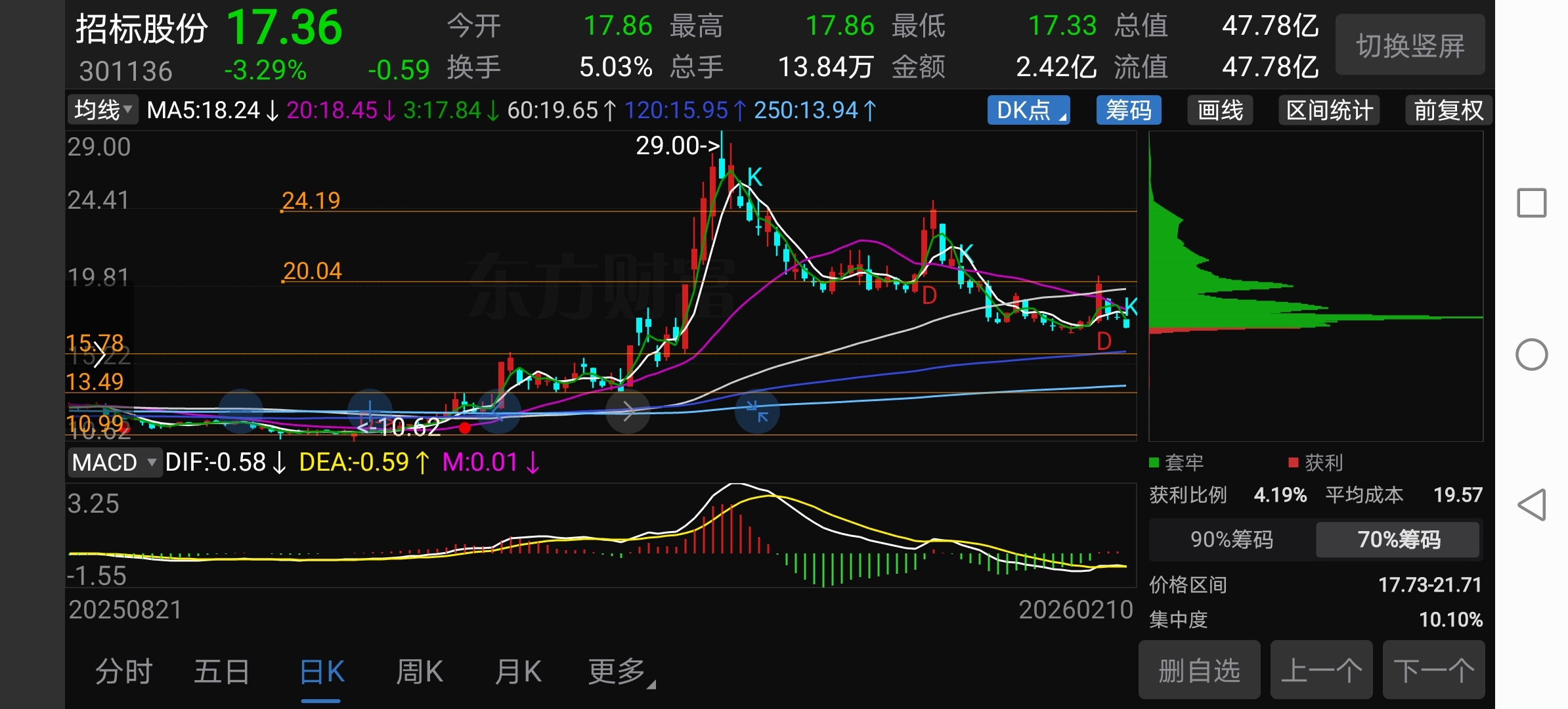Tap the zoom-out minus circle on chart
This screenshot has width=1568, height=709.
tap(241, 412)
